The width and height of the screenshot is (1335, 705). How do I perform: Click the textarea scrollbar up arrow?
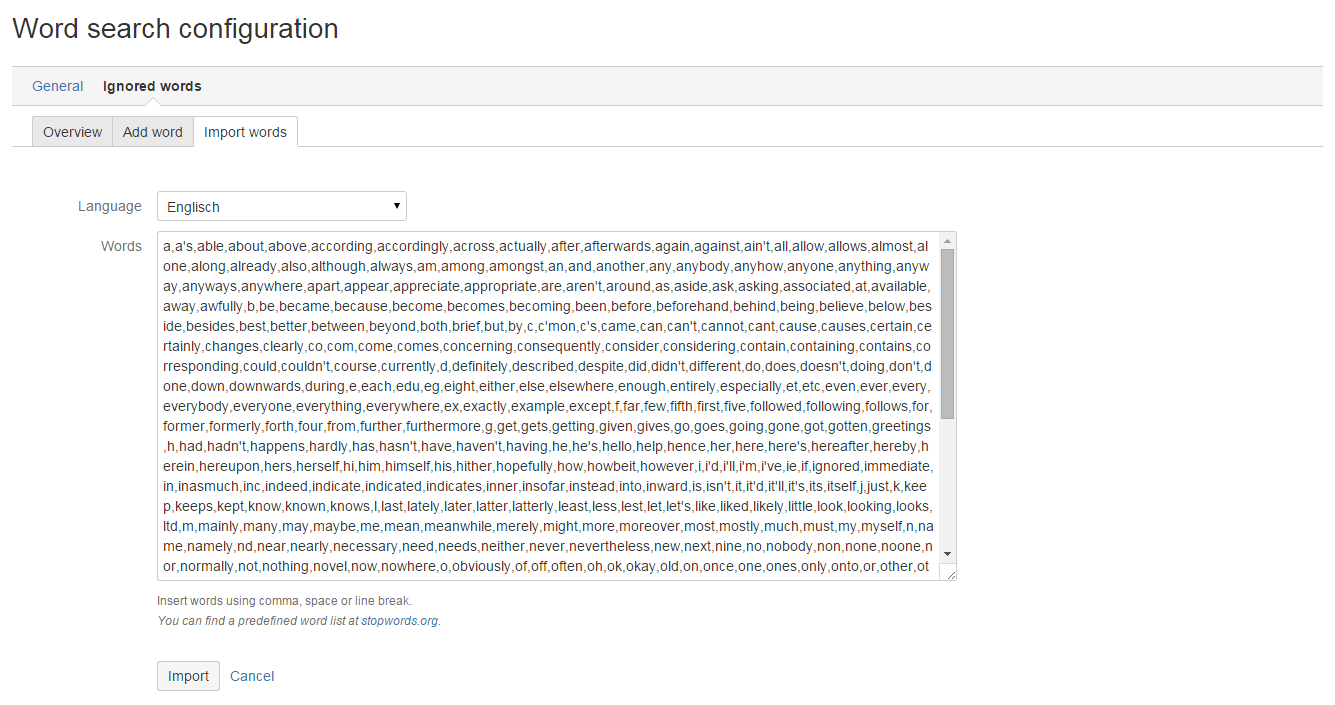(948, 241)
